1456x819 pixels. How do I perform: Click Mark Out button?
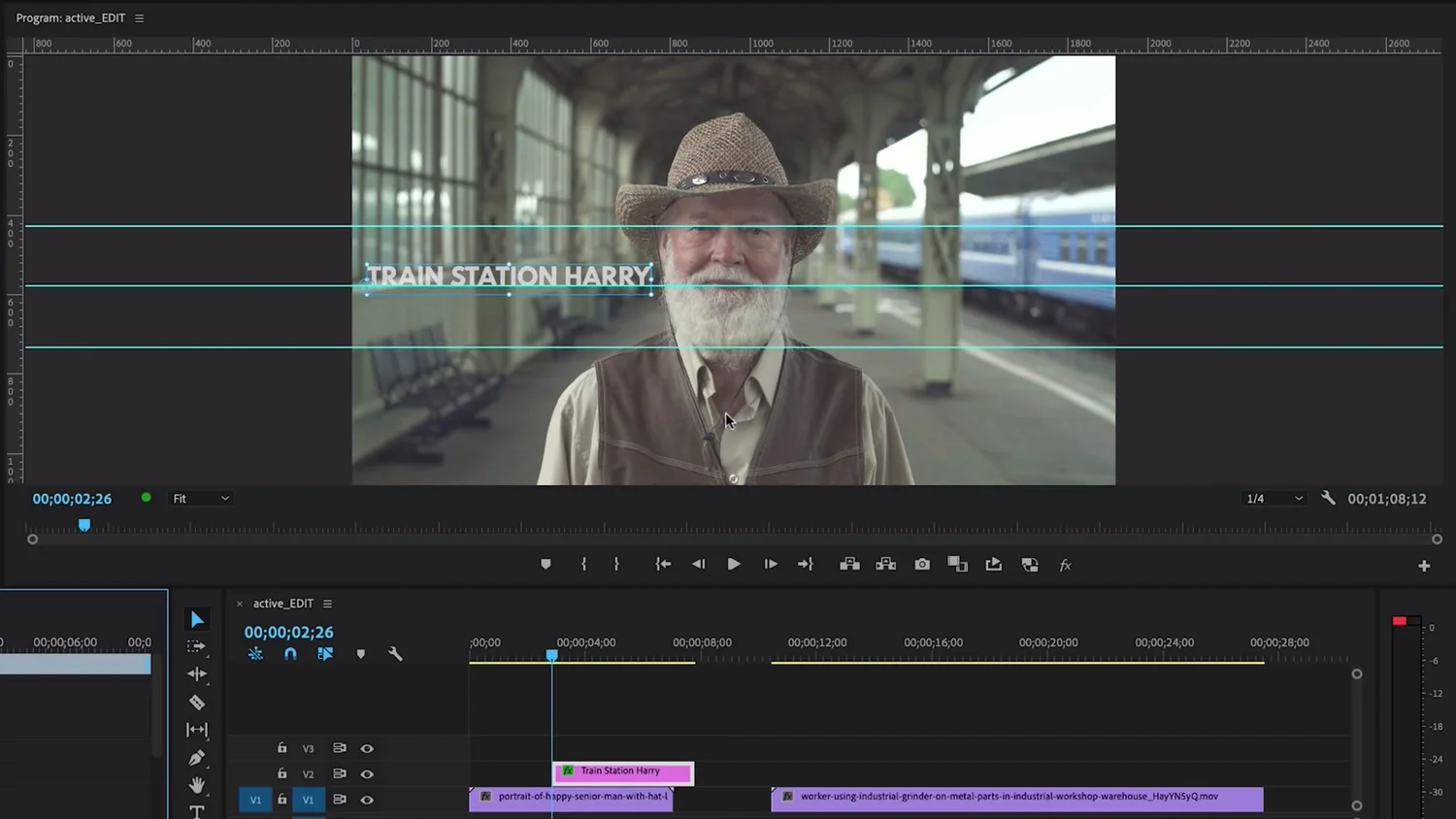click(616, 564)
